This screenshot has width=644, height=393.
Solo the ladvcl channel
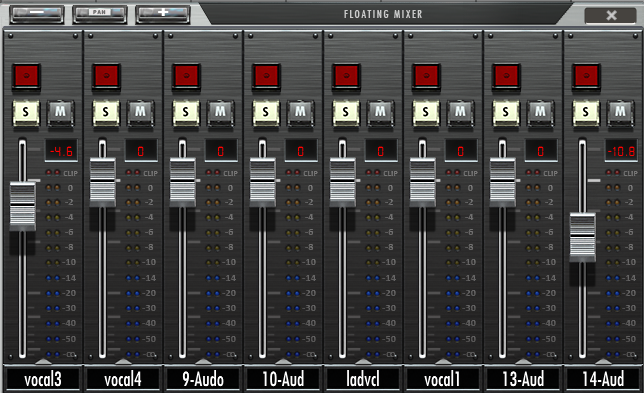[x=346, y=113]
